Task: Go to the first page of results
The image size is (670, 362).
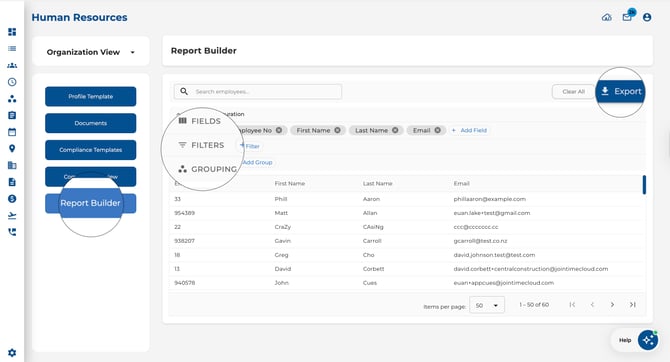Action: 572,305
